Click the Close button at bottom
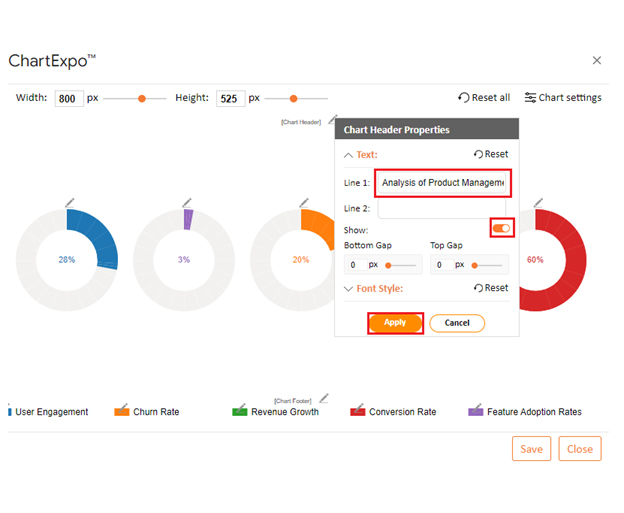This screenshot has height=513, width=624. 580,449
